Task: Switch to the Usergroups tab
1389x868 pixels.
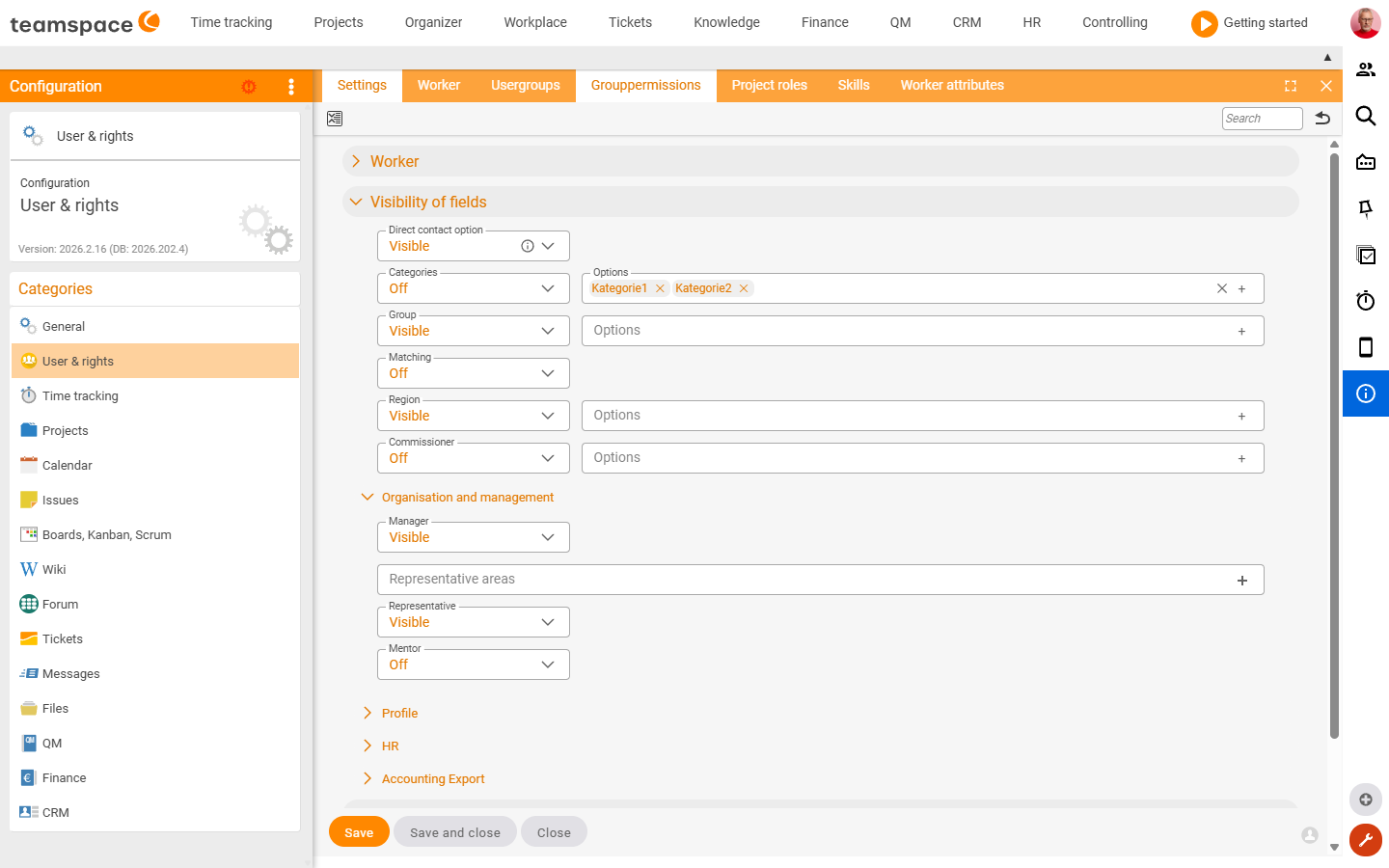Action: click(x=526, y=86)
